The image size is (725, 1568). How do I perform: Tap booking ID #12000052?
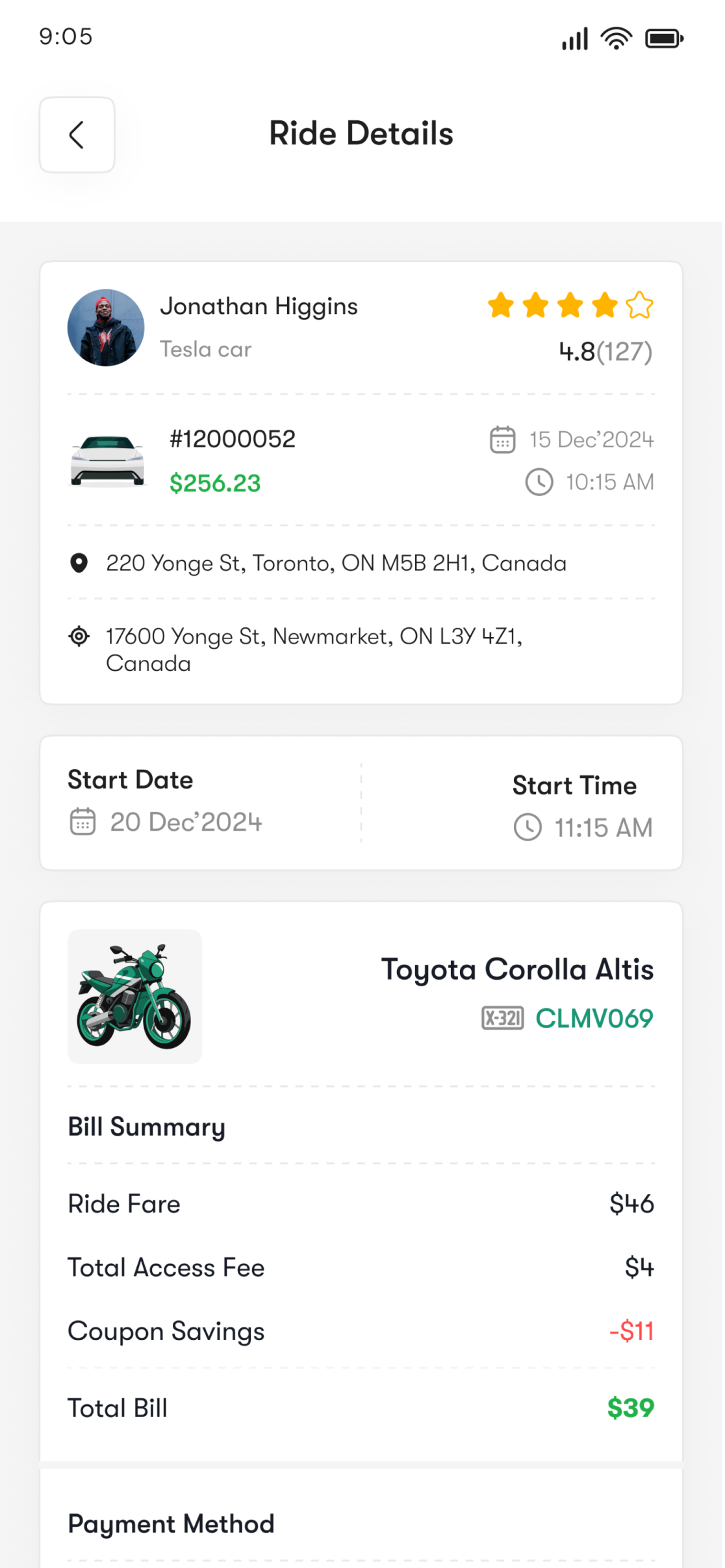pos(233,439)
